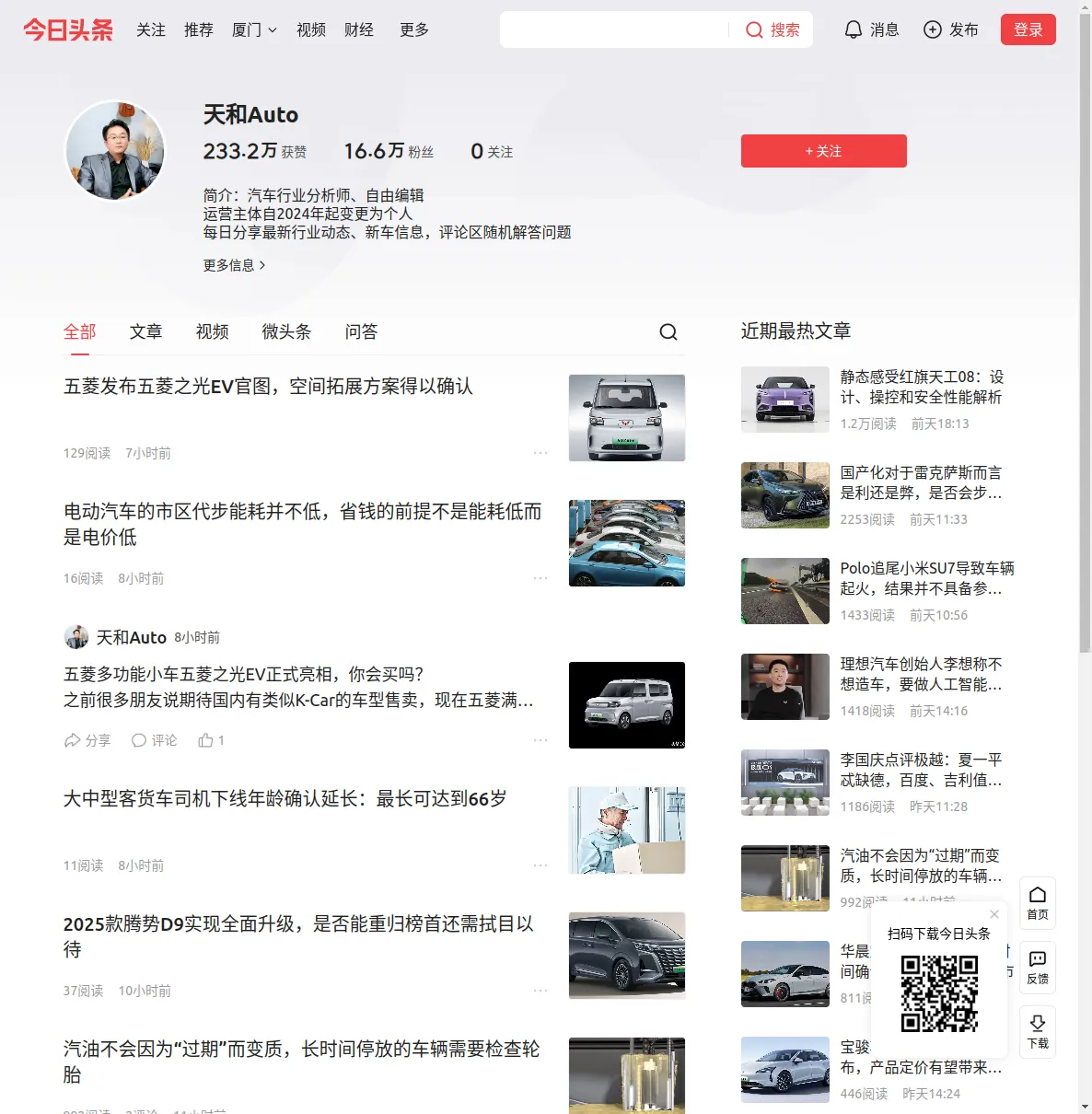1092x1114 pixels.
Task: Click parked cars thumbnail of 电动汽车 article
Action: [x=627, y=543]
